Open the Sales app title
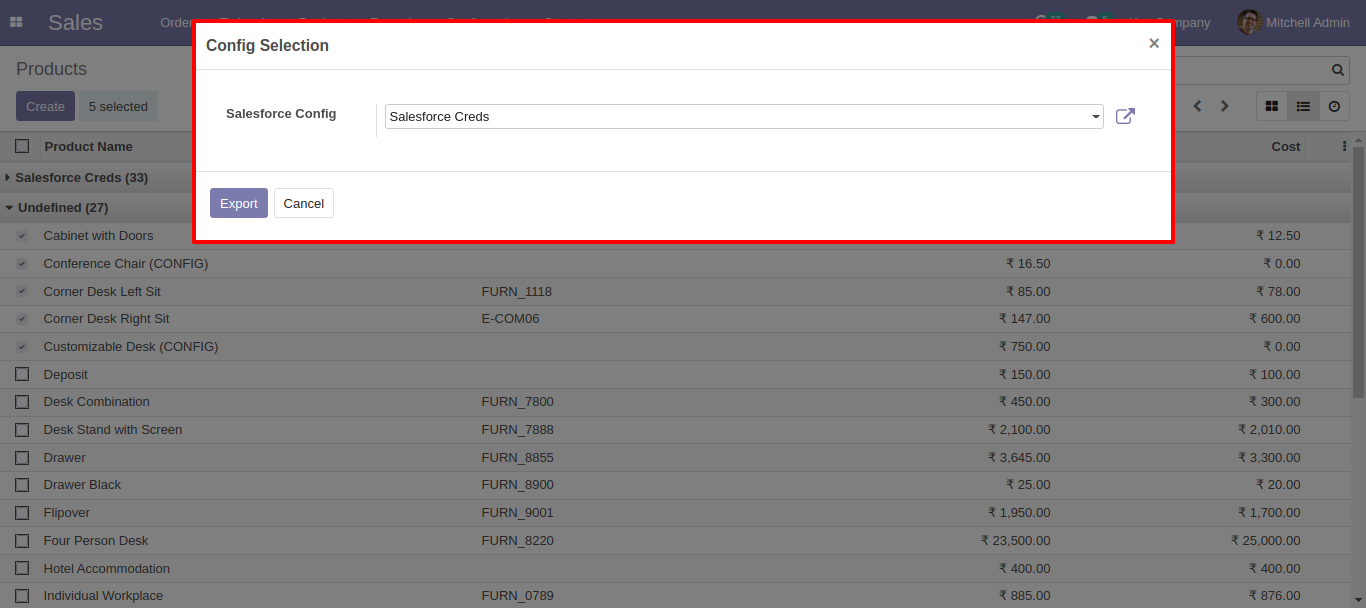The image size is (1366, 608). click(75, 22)
